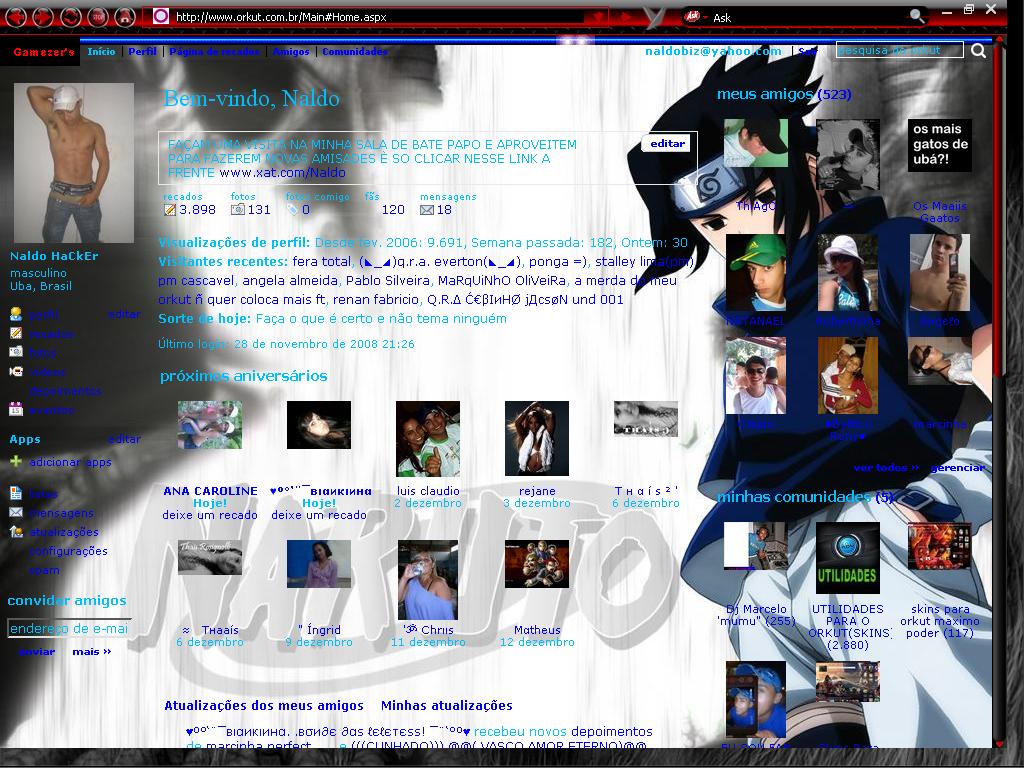Click the eventos calendar icon in sidebar
The width and height of the screenshot is (1024, 768).
pyautogui.click(x=16, y=410)
